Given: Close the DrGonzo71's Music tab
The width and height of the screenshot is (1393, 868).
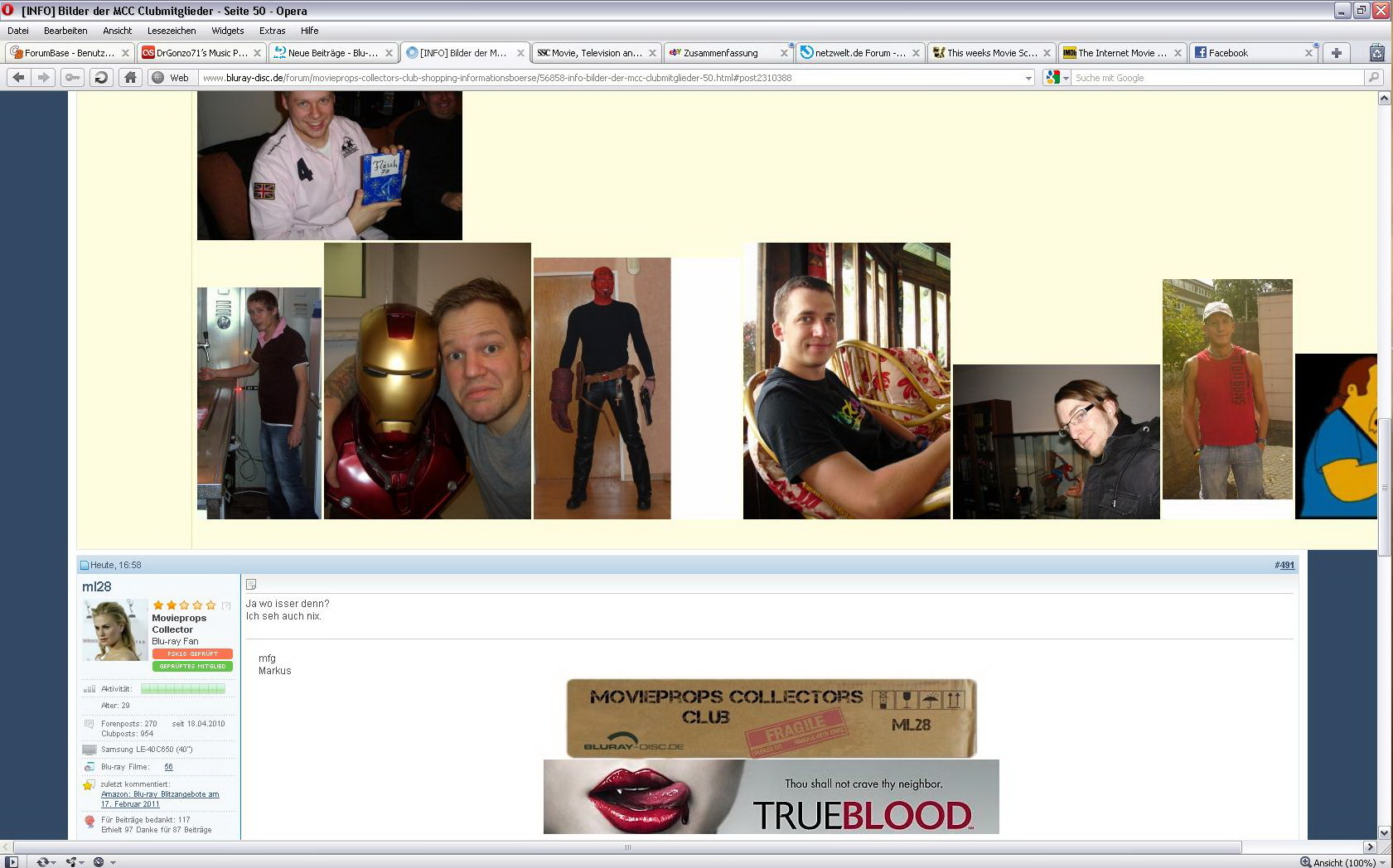Looking at the screenshot, I should (257, 52).
